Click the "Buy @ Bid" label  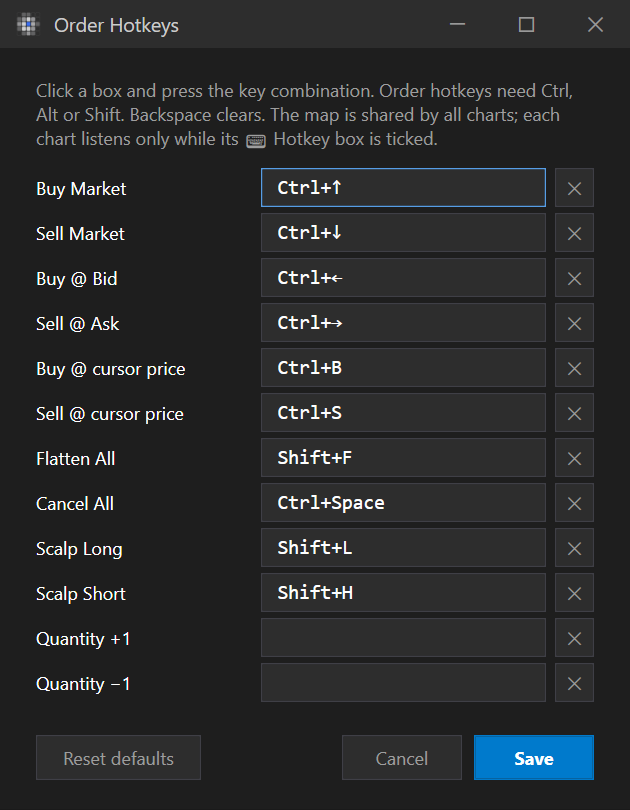coord(76,278)
